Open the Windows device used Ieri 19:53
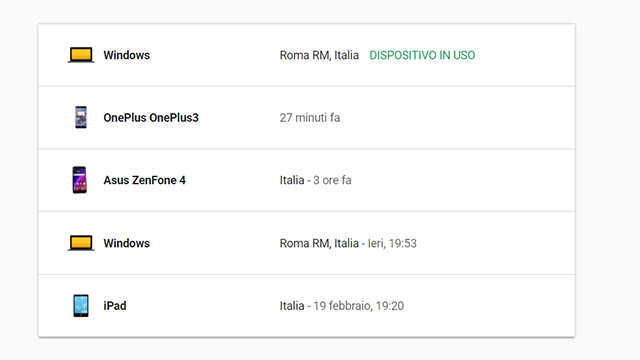This screenshot has width=640, height=360. [307, 243]
